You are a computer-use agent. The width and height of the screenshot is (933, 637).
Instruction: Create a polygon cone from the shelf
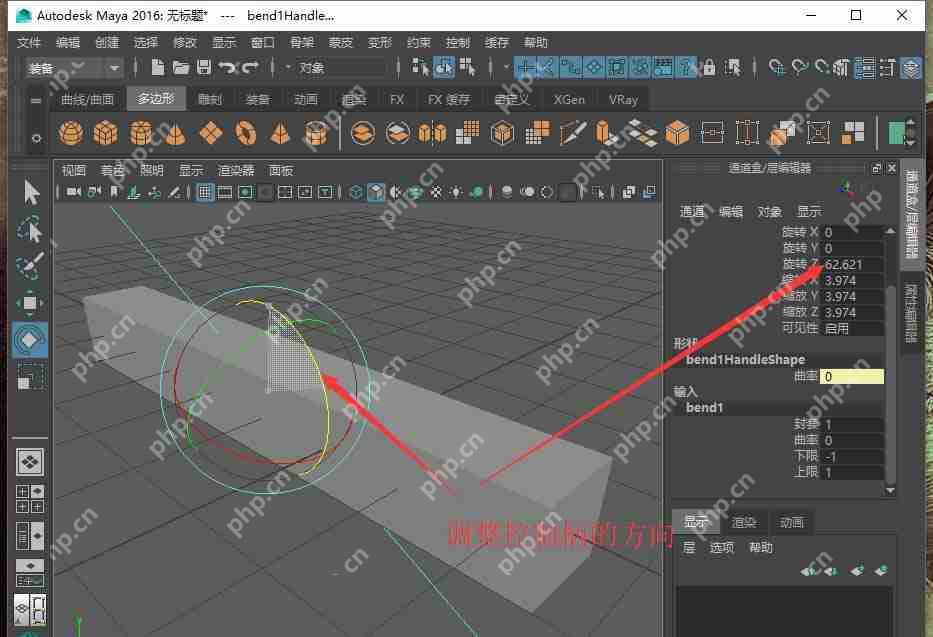175,133
